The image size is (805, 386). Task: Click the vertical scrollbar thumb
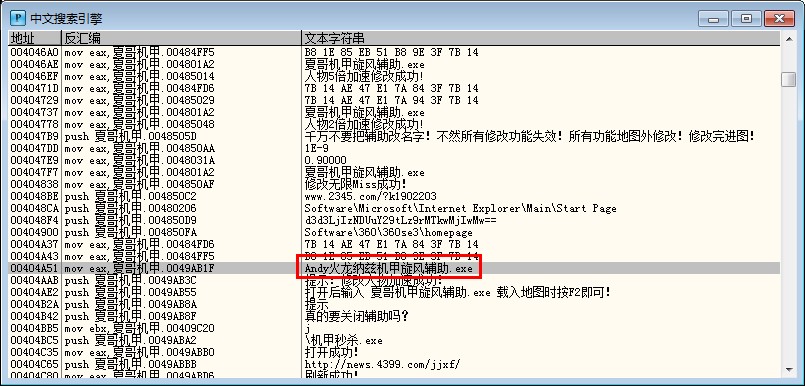pyautogui.click(x=789, y=80)
